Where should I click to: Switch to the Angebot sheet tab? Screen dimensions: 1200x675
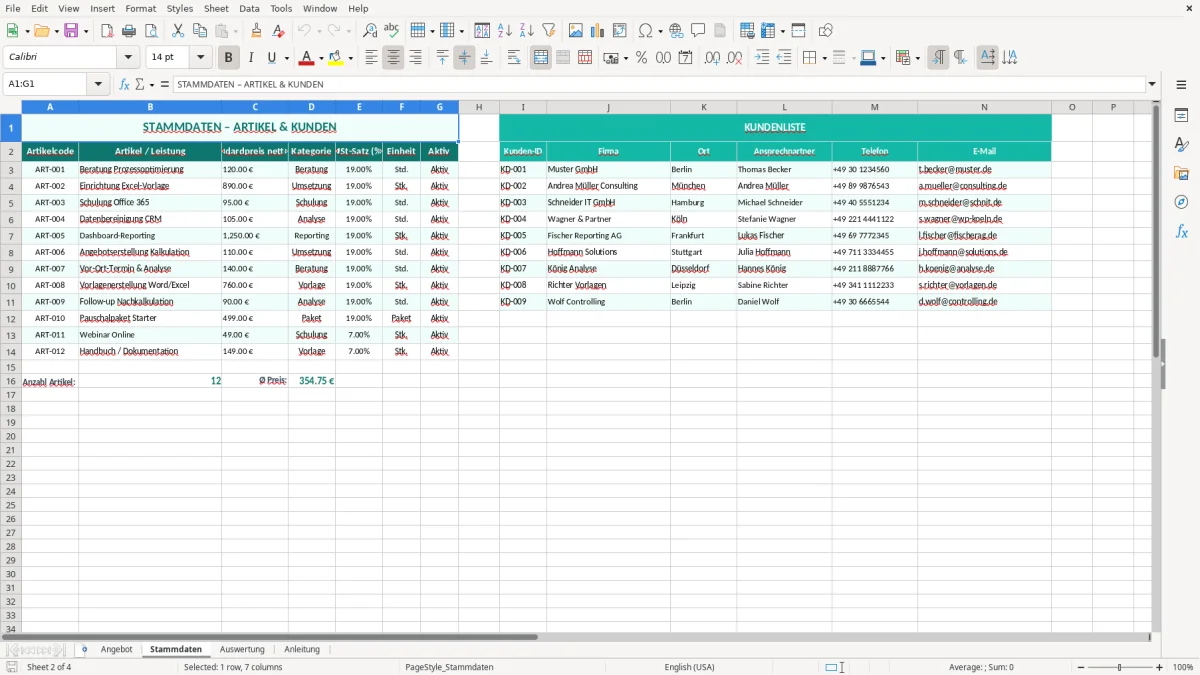click(117, 649)
